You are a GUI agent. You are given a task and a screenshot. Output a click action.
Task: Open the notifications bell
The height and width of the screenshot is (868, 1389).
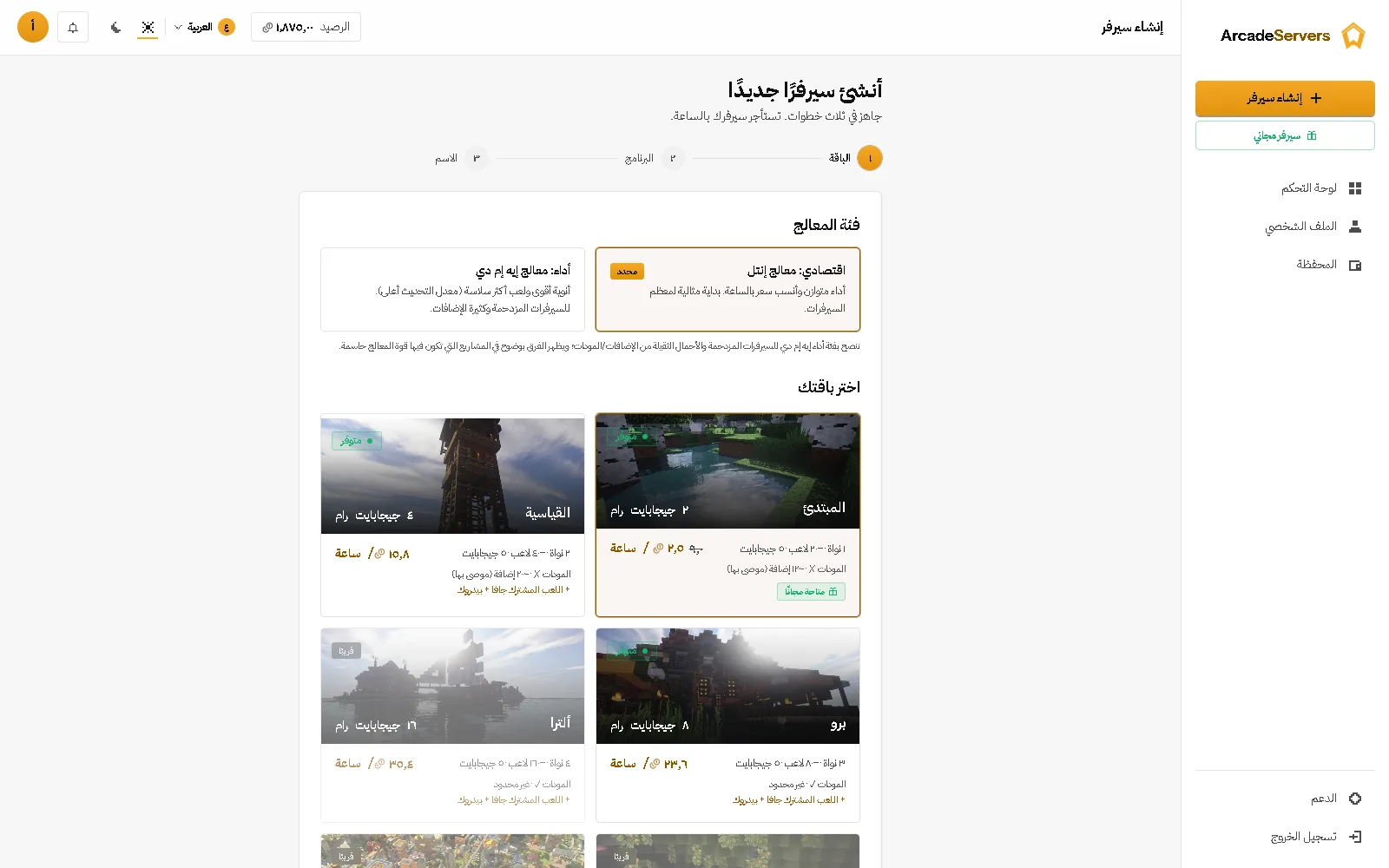coord(73,27)
